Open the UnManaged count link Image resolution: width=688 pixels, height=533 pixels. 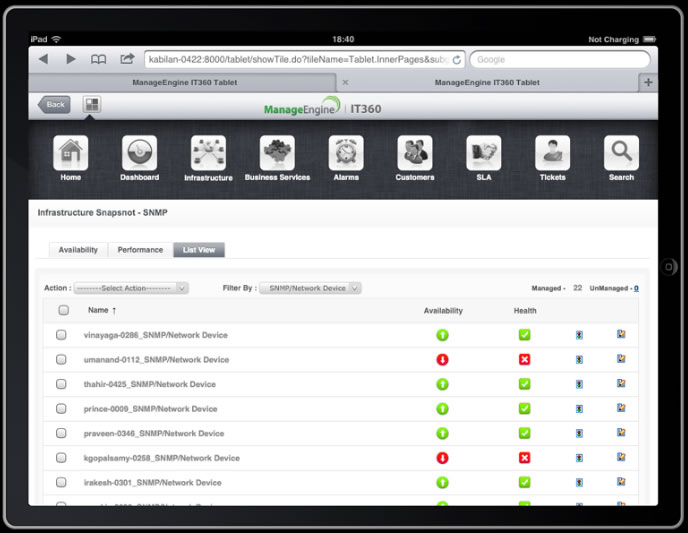click(636, 288)
